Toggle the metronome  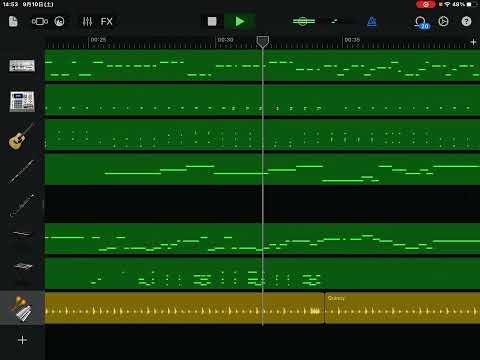coord(372,22)
